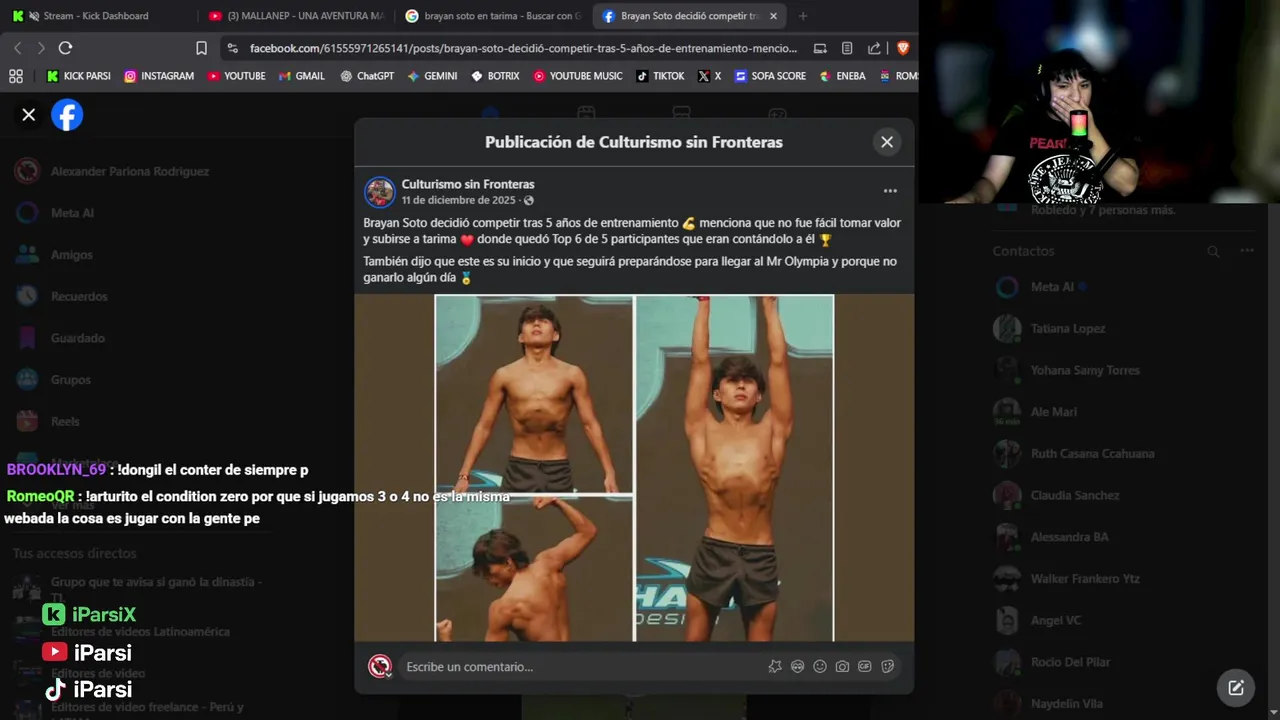Click the facebook.com address bar

[x=522, y=48]
